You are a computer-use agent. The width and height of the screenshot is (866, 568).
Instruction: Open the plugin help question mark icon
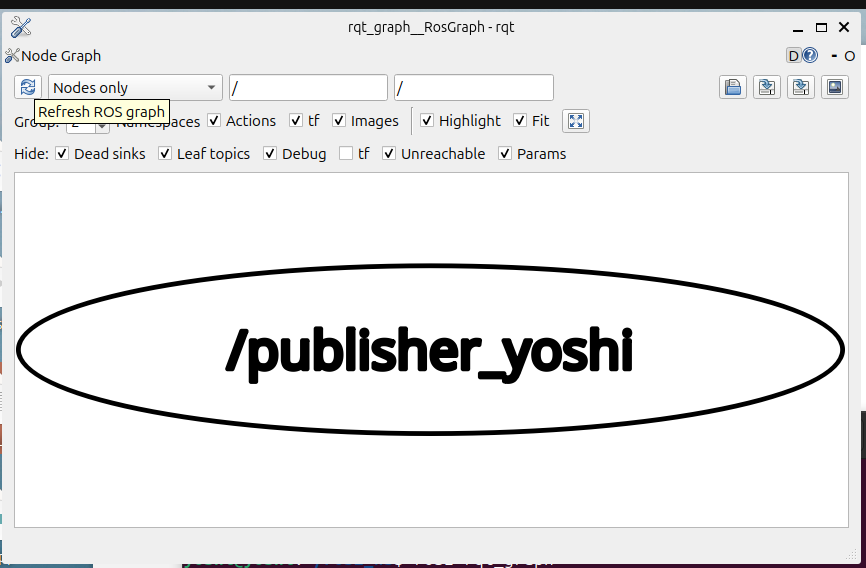click(810, 55)
